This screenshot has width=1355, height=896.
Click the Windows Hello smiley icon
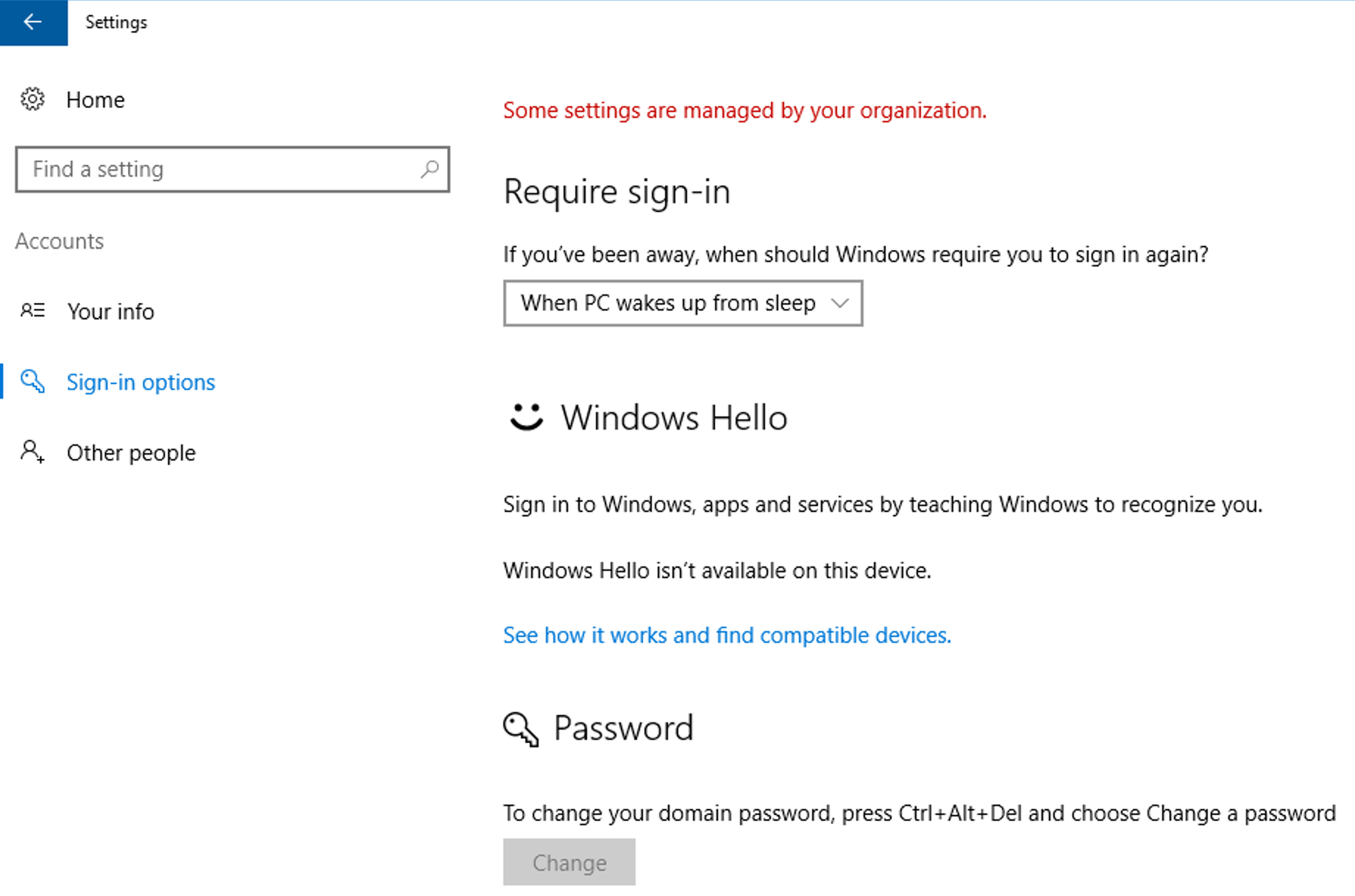526,417
